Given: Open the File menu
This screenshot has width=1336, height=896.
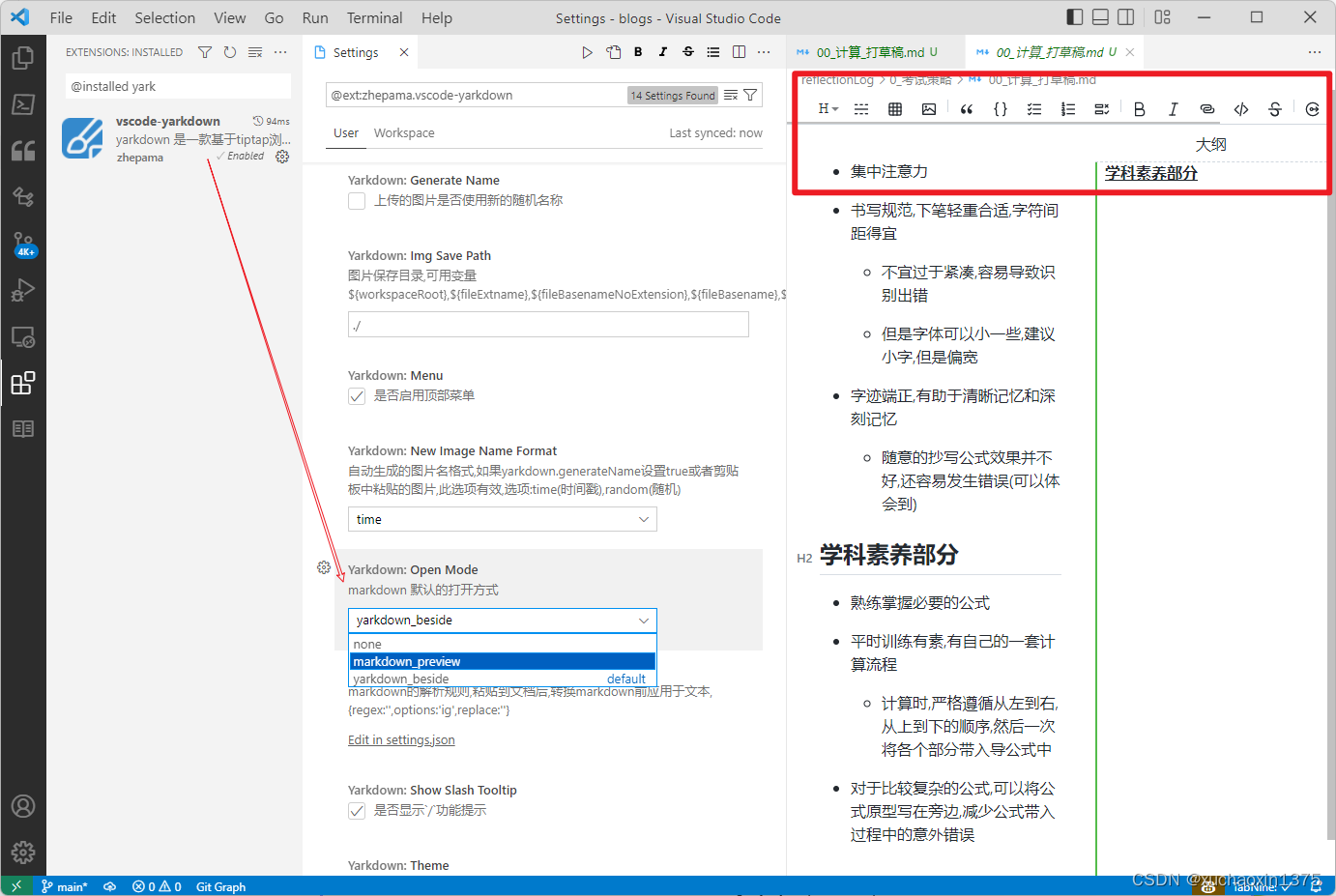Looking at the screenshot, I should pos(61,17).
